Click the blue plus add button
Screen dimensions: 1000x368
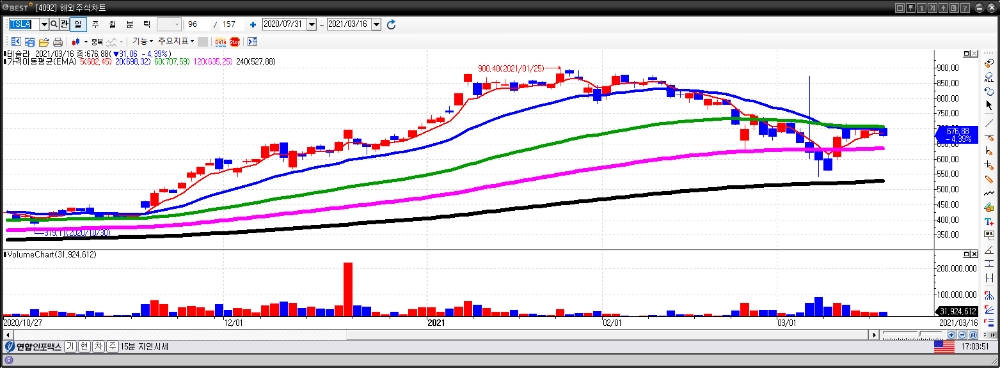[x=253, y=24]
